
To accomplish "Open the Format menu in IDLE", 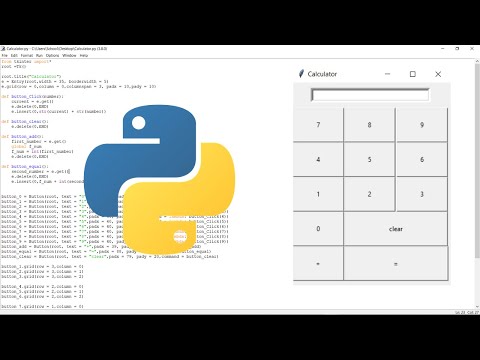I will [27, 55].
